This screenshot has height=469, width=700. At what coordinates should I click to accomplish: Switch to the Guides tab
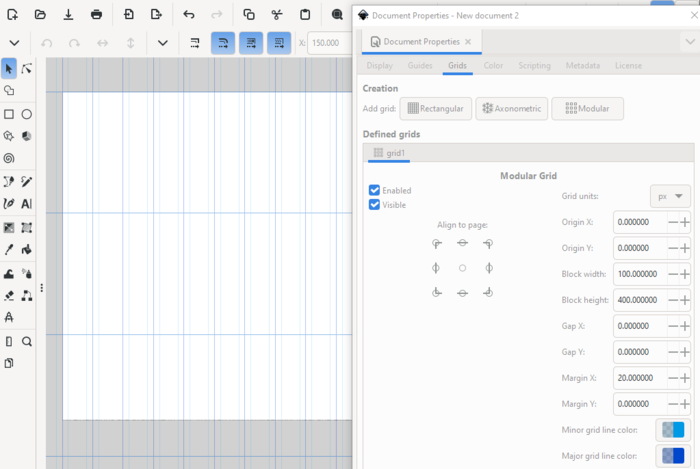tap(419, 65)
